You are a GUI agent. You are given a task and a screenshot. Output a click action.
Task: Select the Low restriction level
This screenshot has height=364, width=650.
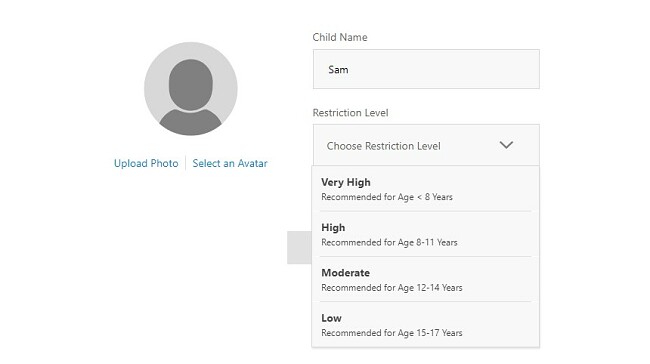[426, 324]
